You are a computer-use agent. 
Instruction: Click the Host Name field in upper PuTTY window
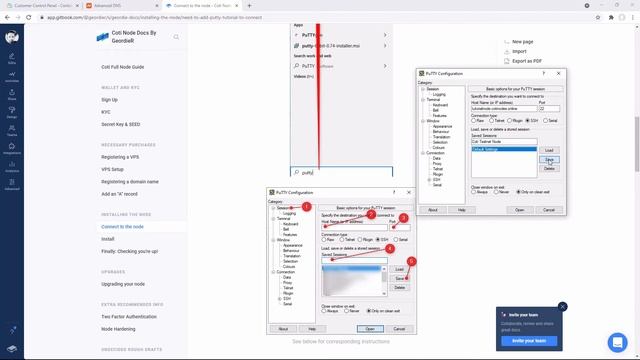(504, 109)
